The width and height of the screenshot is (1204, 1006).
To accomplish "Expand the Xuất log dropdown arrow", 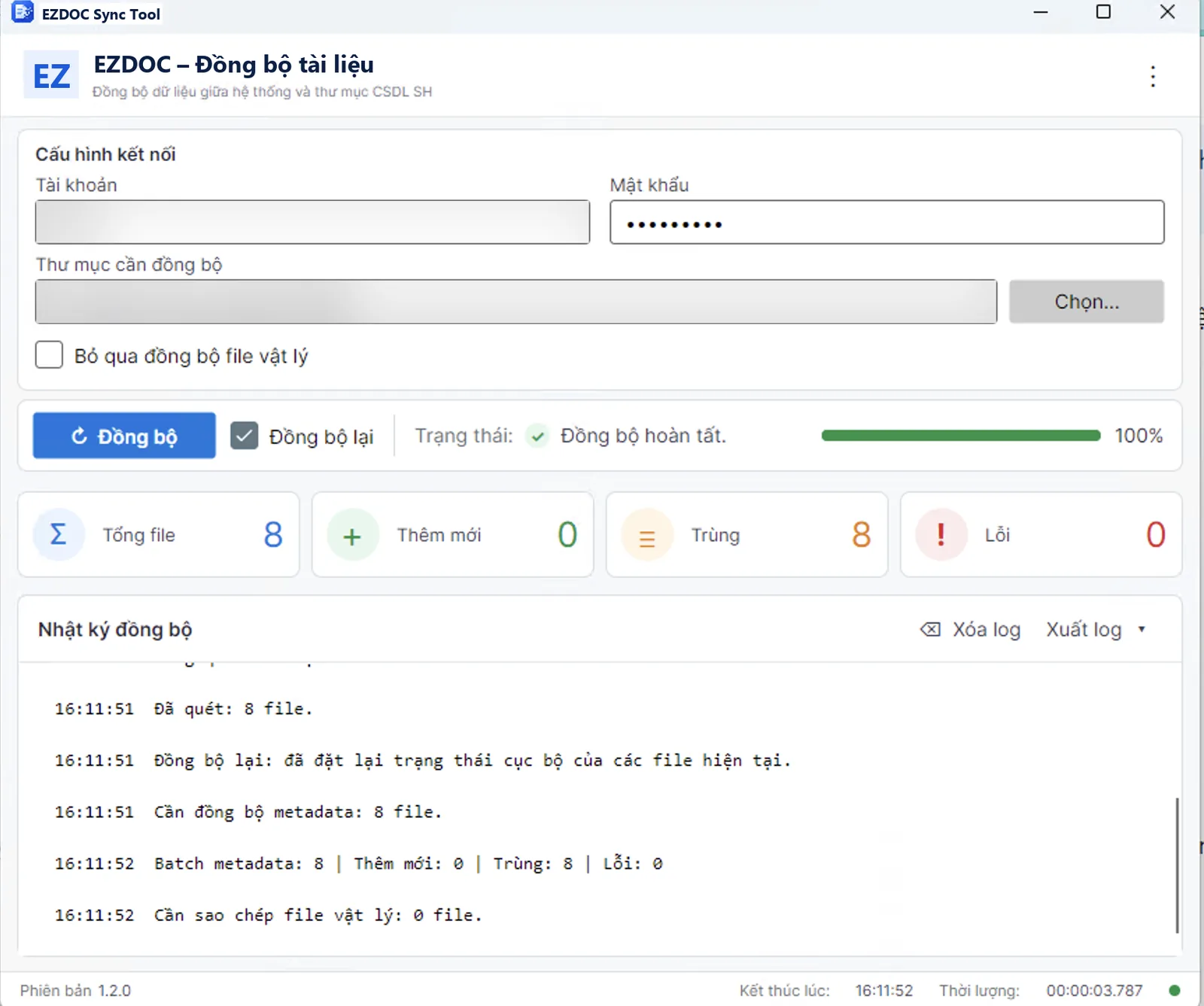I will click(1142, 629).
